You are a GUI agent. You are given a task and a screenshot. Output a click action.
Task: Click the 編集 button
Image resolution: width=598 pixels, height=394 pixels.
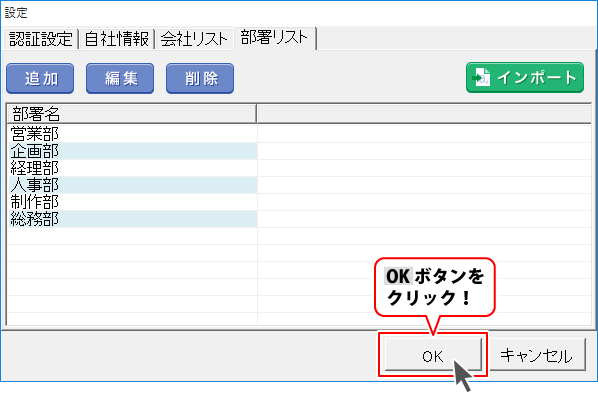120,79
